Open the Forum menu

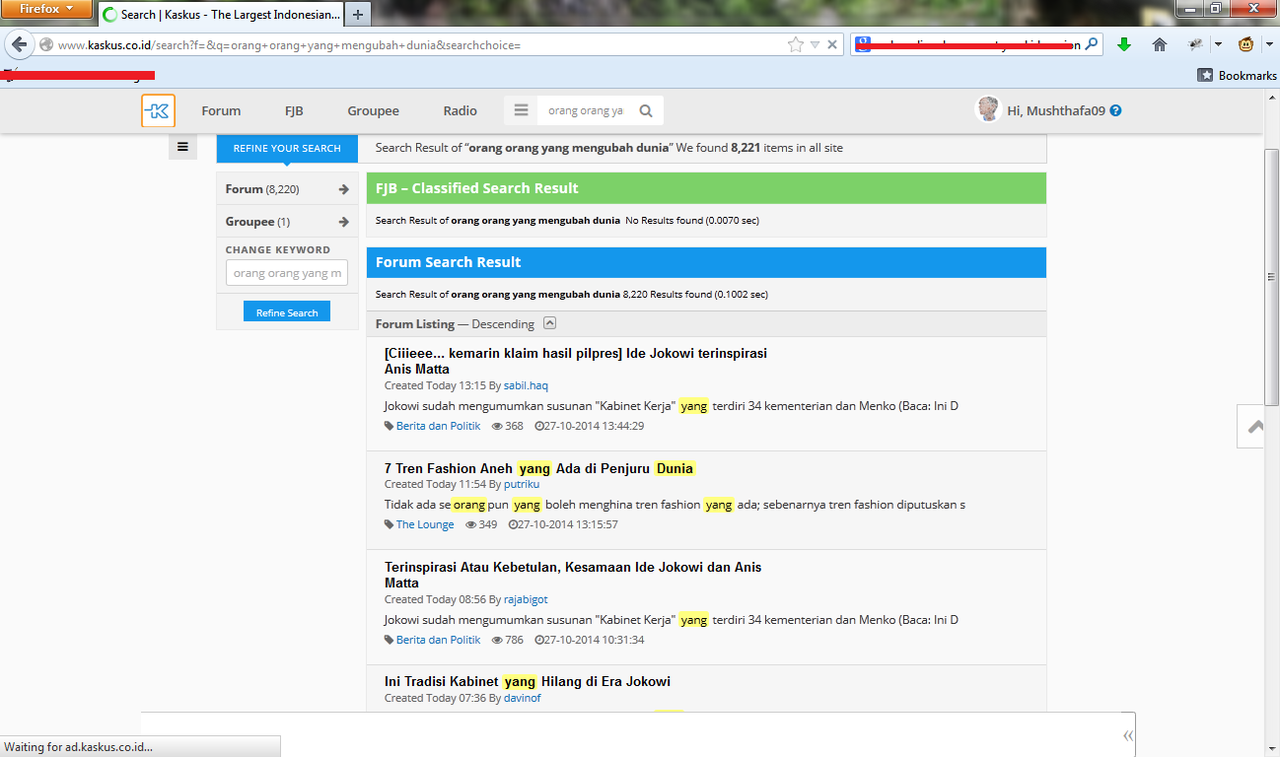click(x=221, y=111)
